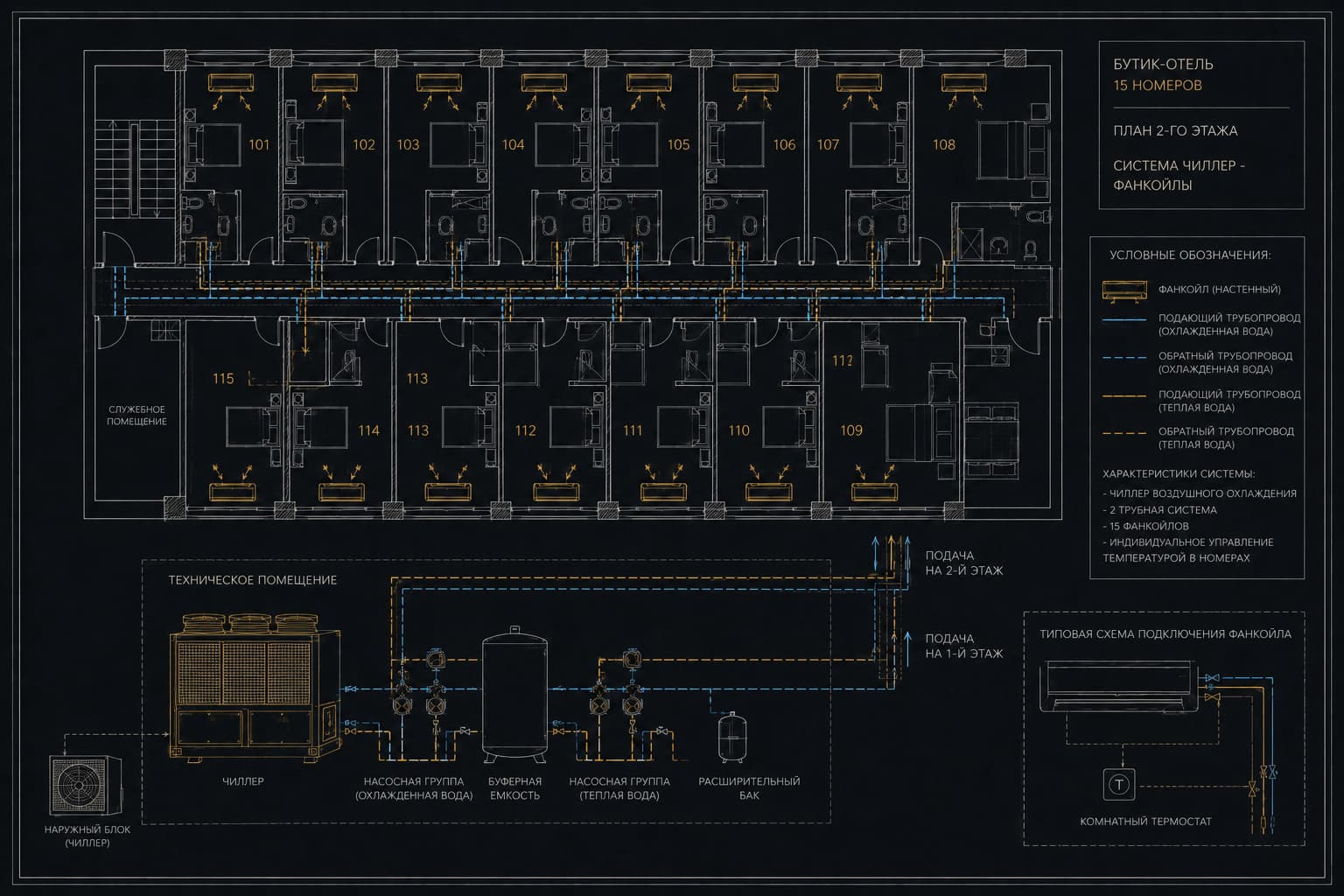
Task: Click the chilled supply pipe legend line
Action: point(1123,320)
